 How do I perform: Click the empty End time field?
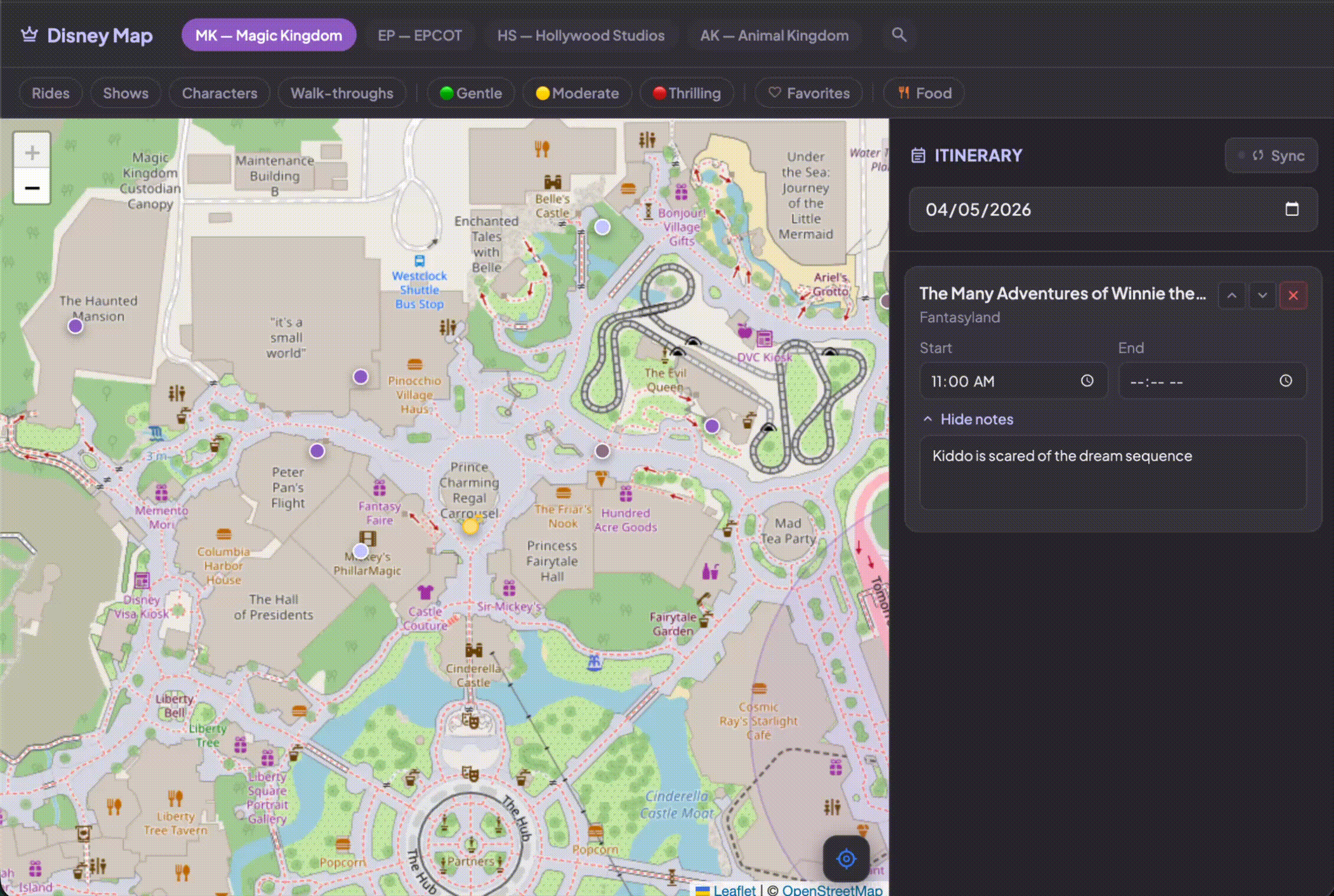[x=1213, y=381]
